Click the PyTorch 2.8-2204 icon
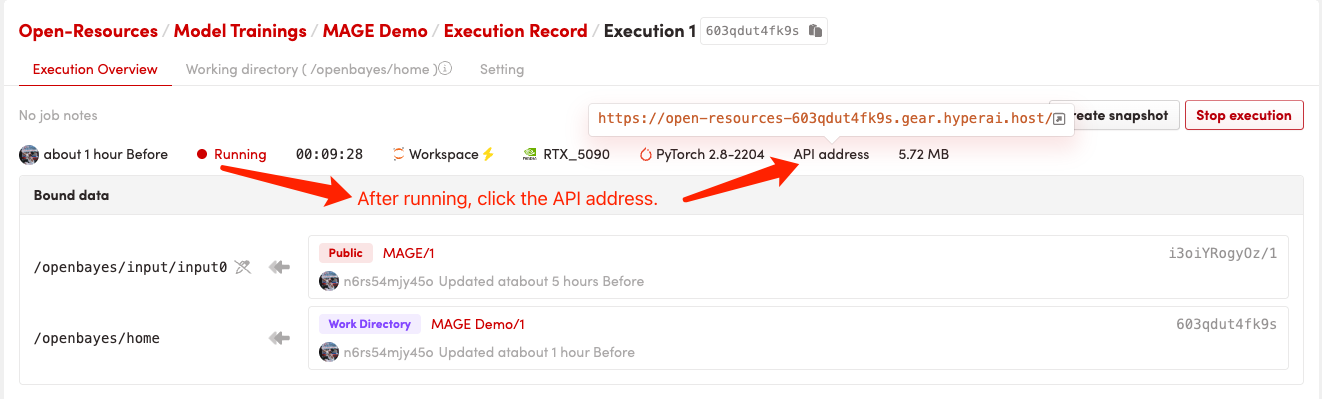1322x399 pixels. (646, 154)
